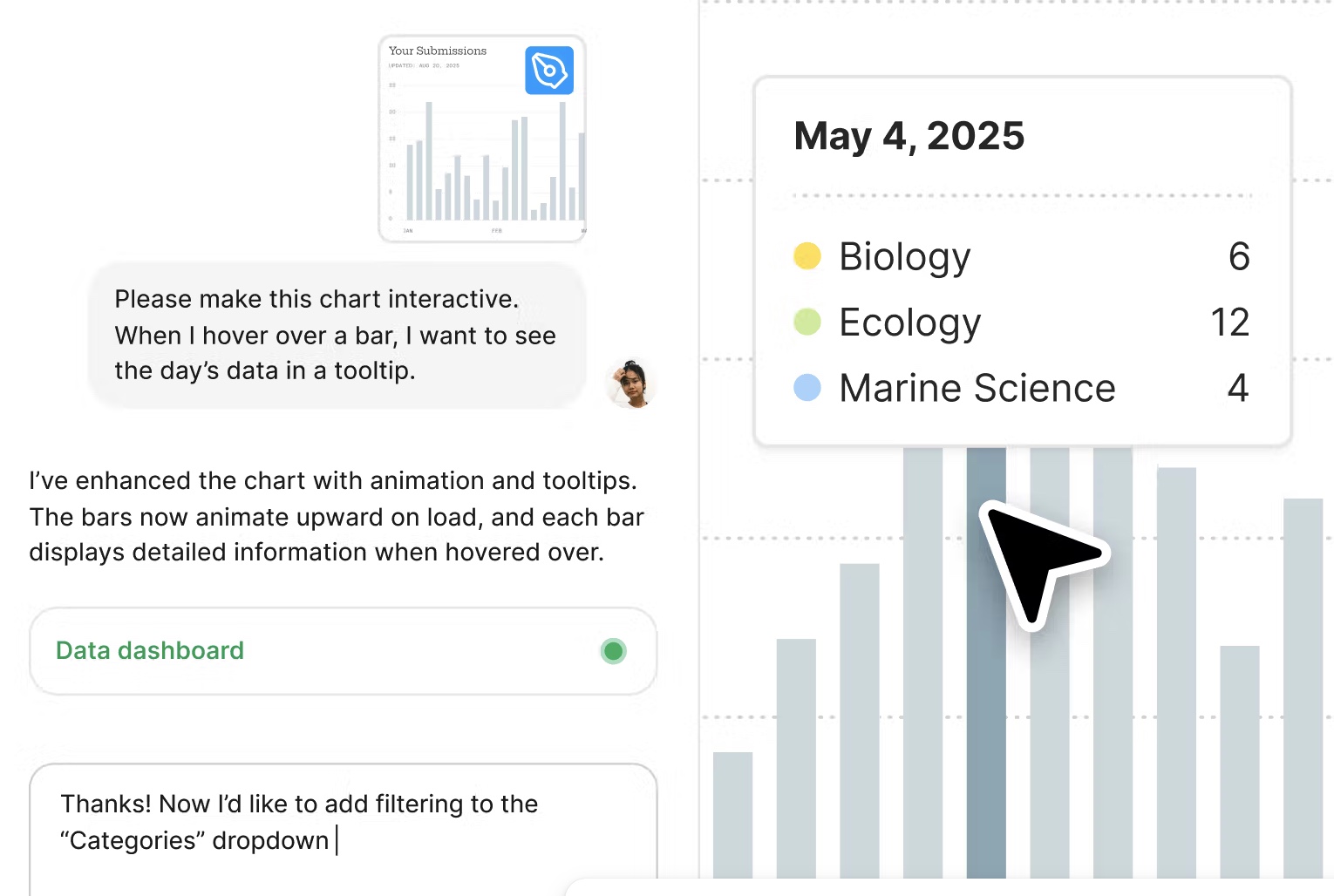Open the Data dashboard artifact card
The image size is (1334, 896).
[343, 651]
